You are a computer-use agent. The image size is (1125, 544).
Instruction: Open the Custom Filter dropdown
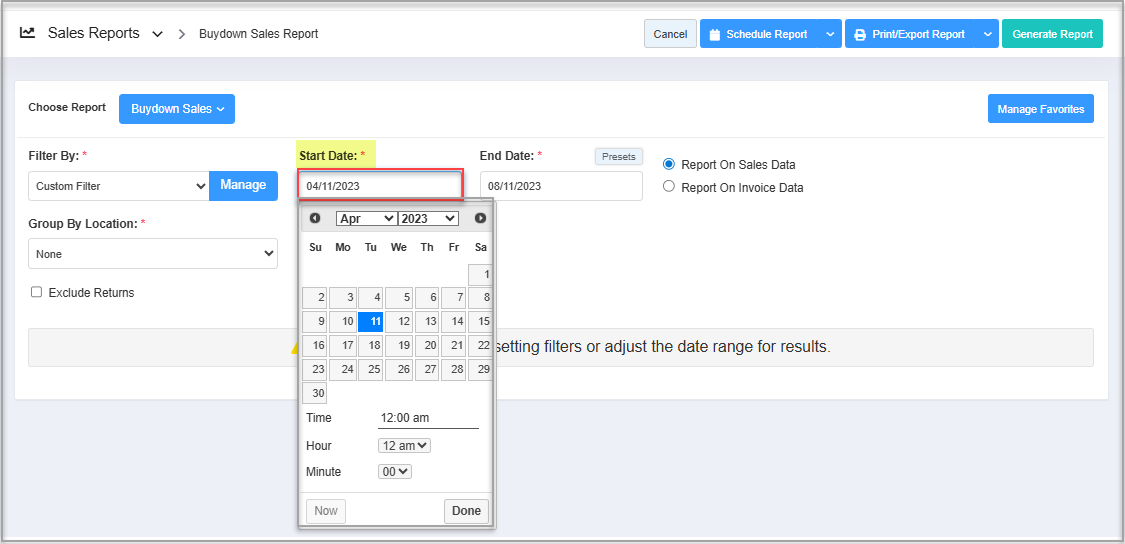coord(119,186)
